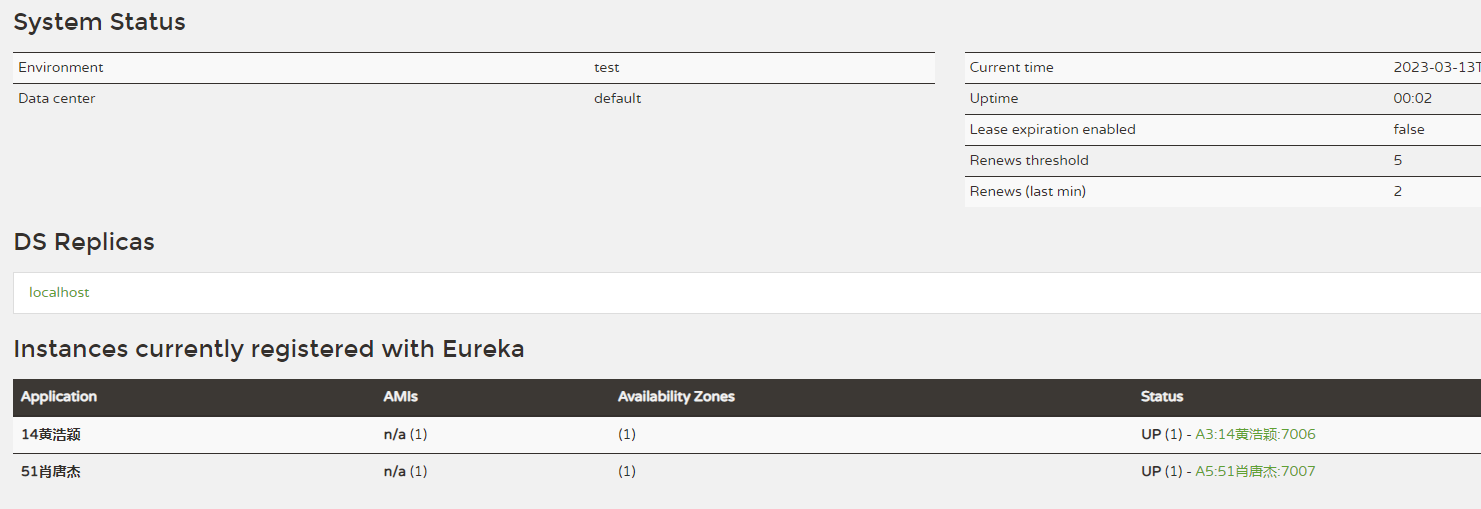Open the A5:51肖唐杰:7007 instance link

(x=1255, y=471)
